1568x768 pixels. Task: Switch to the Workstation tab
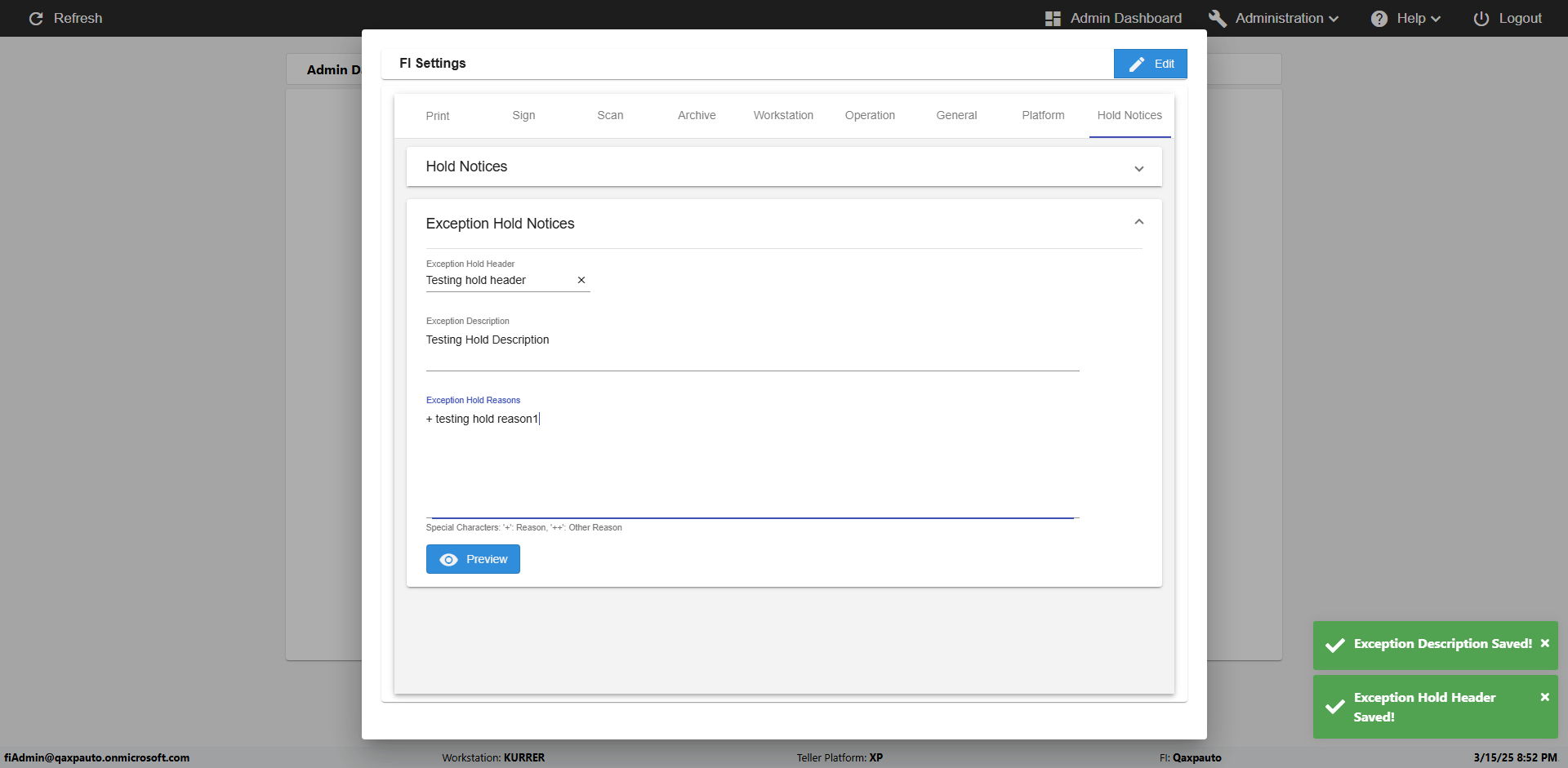(783, 116)
